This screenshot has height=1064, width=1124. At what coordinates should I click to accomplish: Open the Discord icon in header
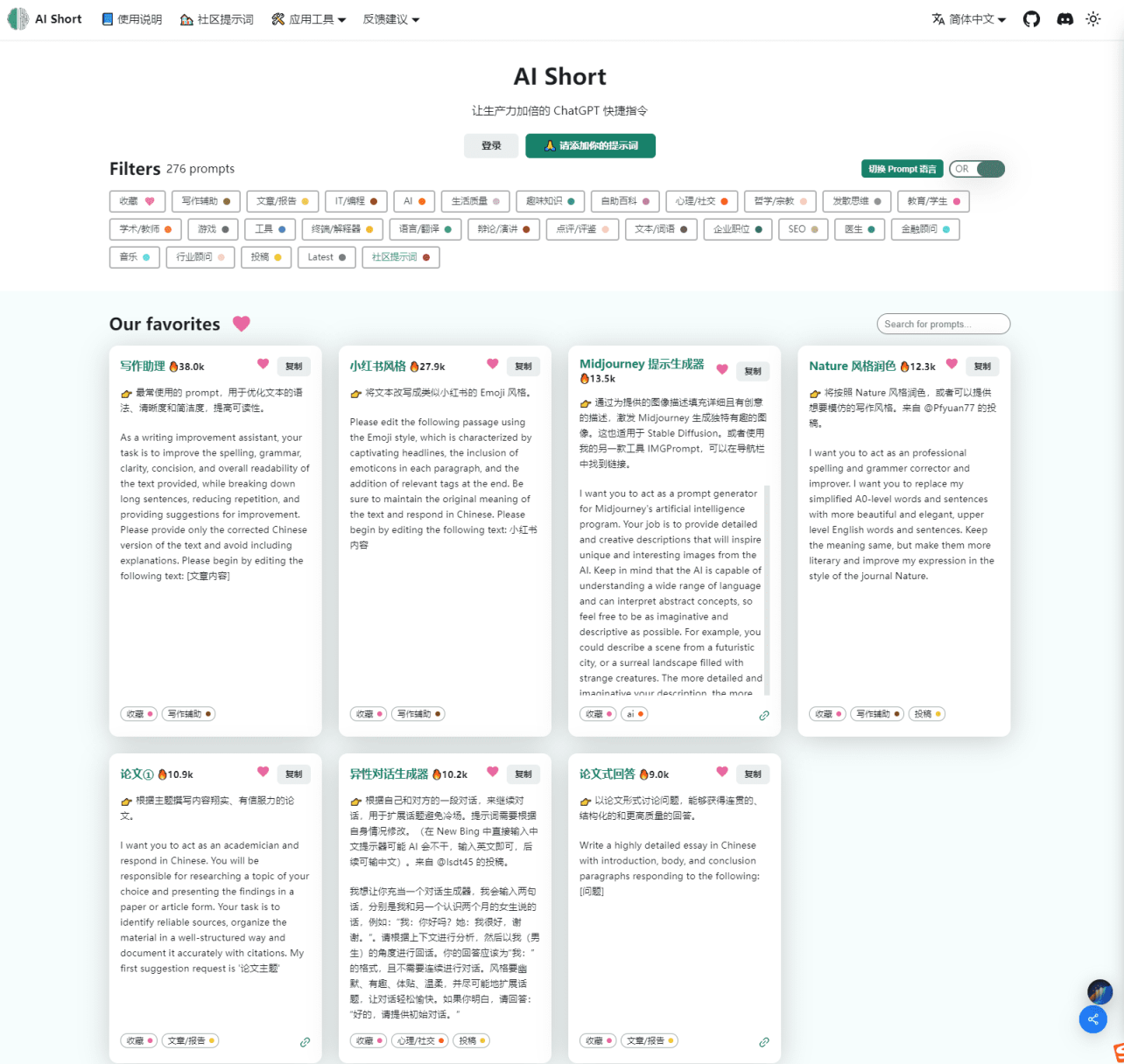[x=1064, y=19]
